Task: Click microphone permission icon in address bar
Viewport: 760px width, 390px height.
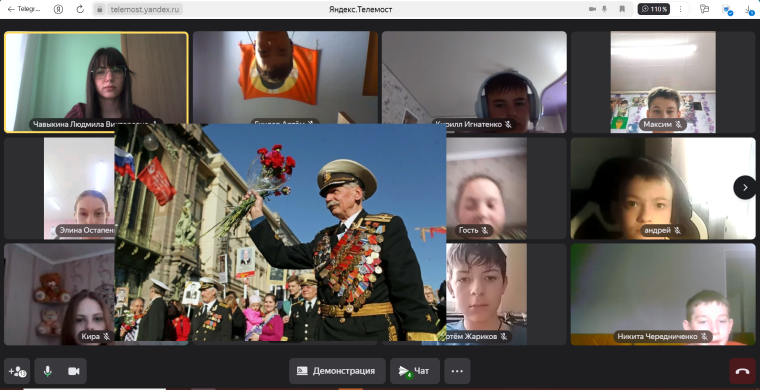Action: pyautogui.click(x=604, y=9)
